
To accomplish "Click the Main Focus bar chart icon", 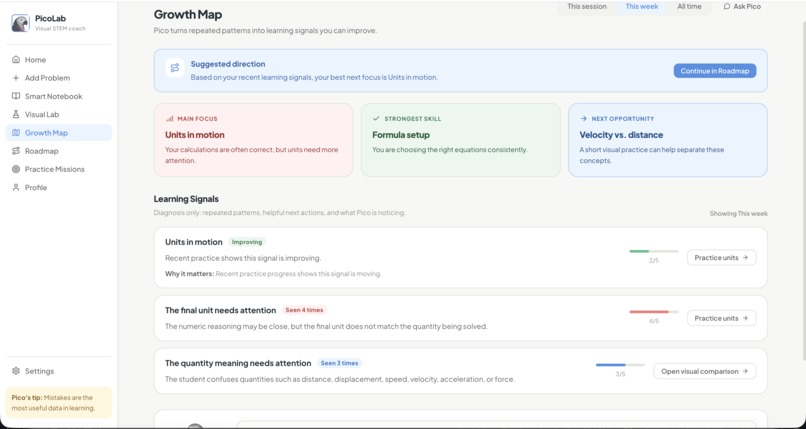I will click(x=170, y=119).
